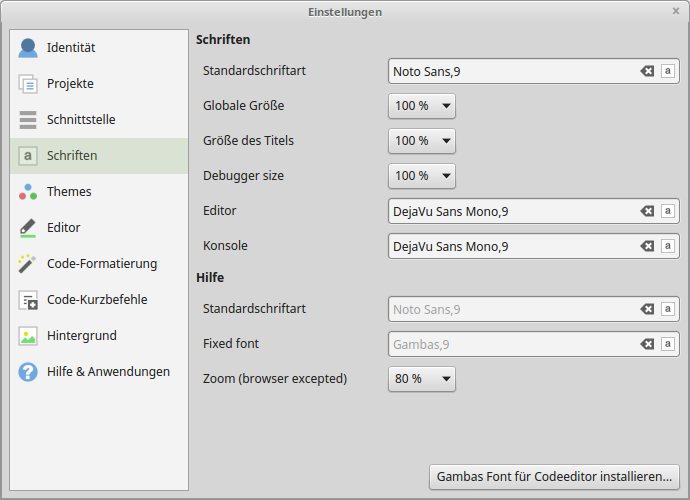Clear the Editor font field
690x500 pixels.
[x=647, y=211]
